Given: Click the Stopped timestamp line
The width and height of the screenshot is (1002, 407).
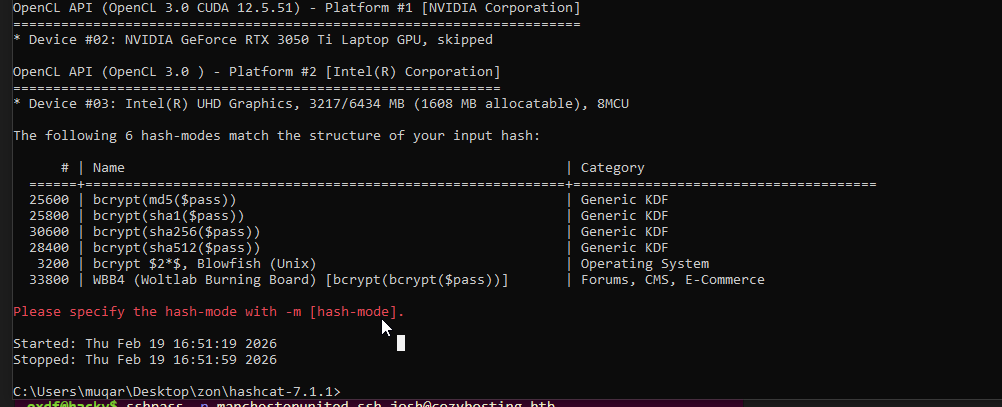Looking at the screenshot, I should [145, 360].
